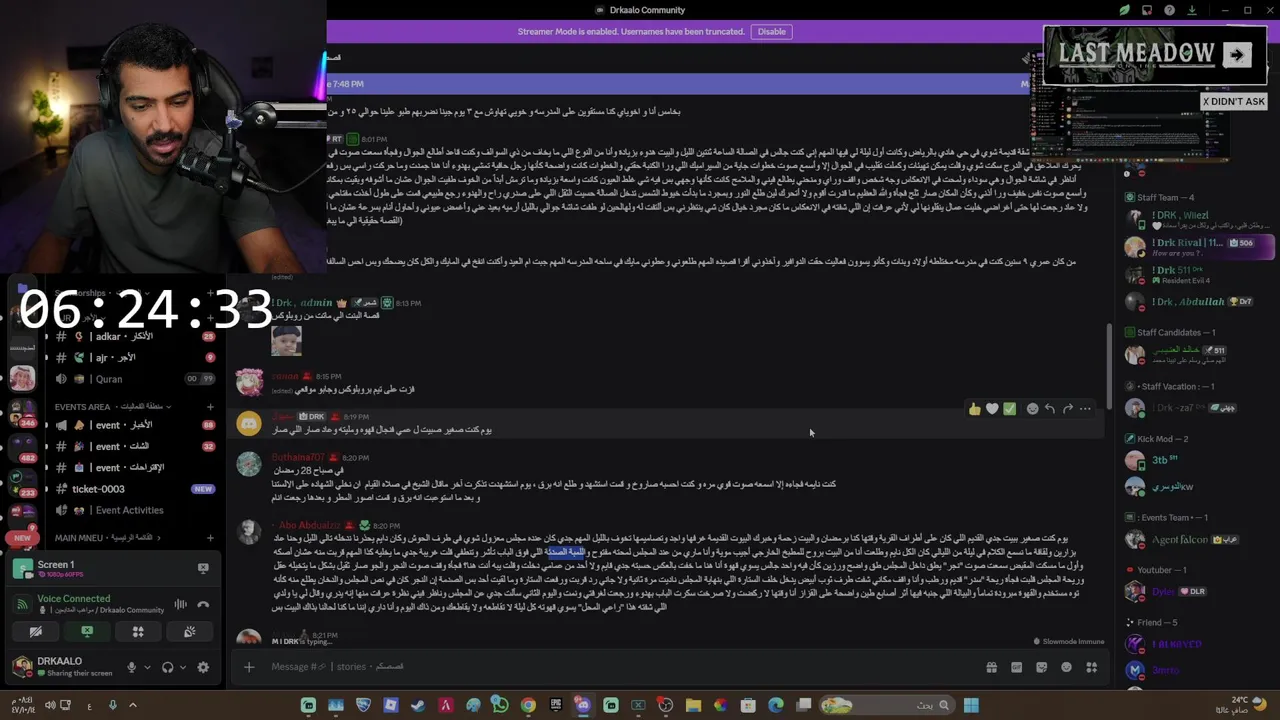Open the inbox icon in the title bar

tap(1147, 10)
